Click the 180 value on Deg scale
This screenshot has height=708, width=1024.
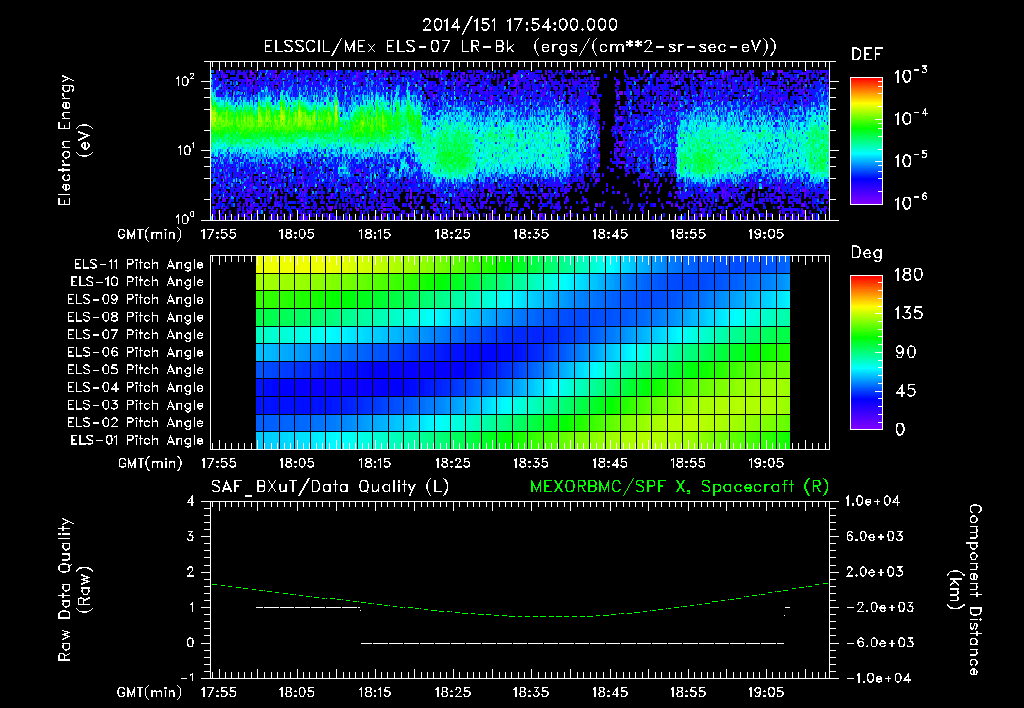coord(908,275)
